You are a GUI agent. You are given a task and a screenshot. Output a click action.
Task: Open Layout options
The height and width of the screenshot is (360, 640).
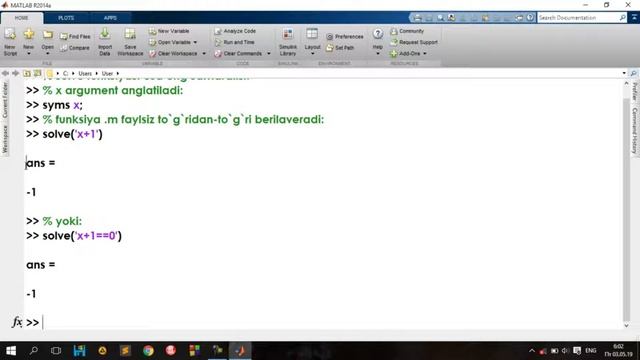[x=312, y=42]
